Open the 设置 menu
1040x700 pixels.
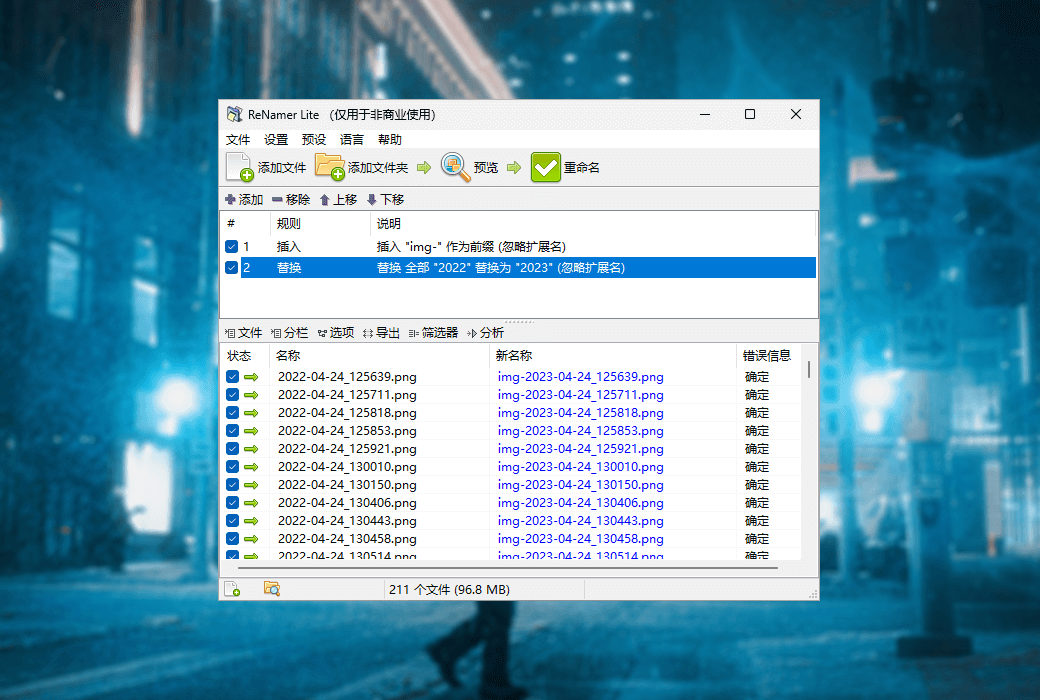(276, 140)
